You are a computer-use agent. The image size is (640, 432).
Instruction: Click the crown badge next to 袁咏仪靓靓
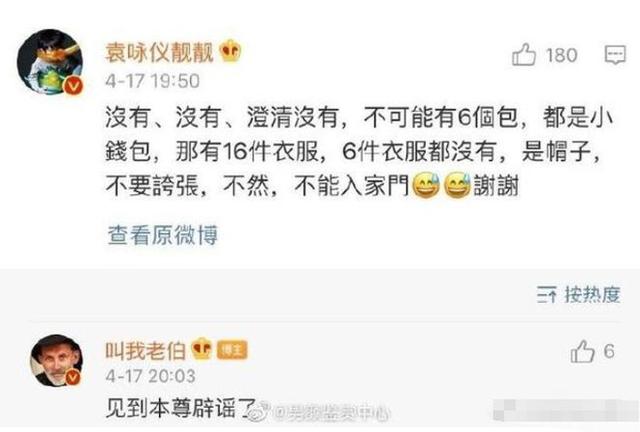[x=230, y=51]
